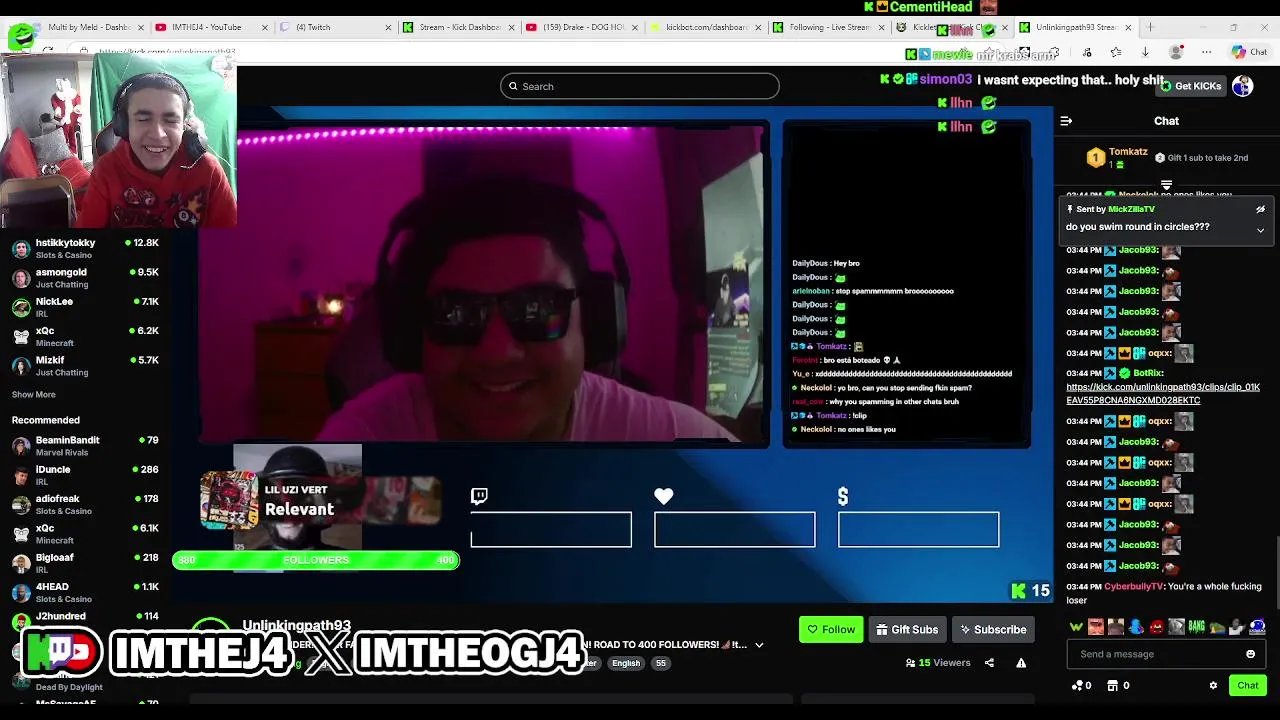1280x720 pixels.
Task: Open BeaminBandit channel avatar in Recommended
Action: (21, 446)
